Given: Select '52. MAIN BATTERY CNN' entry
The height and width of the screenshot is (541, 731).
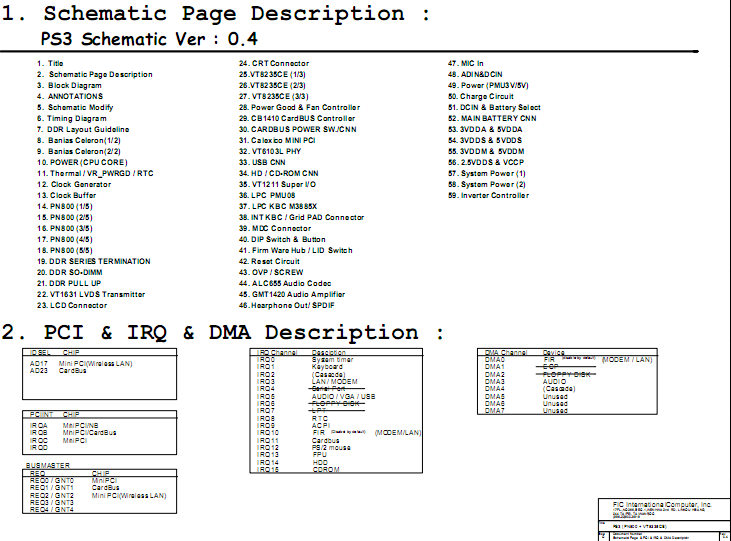Looking at the screenshot, I should 492,118.
